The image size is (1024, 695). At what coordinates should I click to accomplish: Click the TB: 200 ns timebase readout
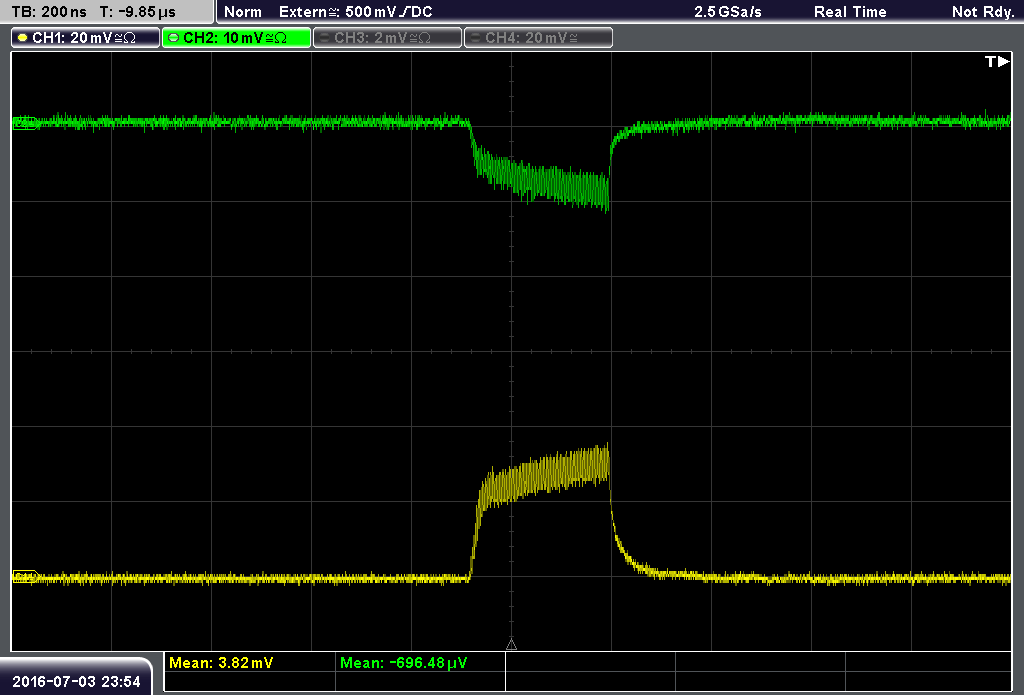pyautogui.click(x=49, y=12)
